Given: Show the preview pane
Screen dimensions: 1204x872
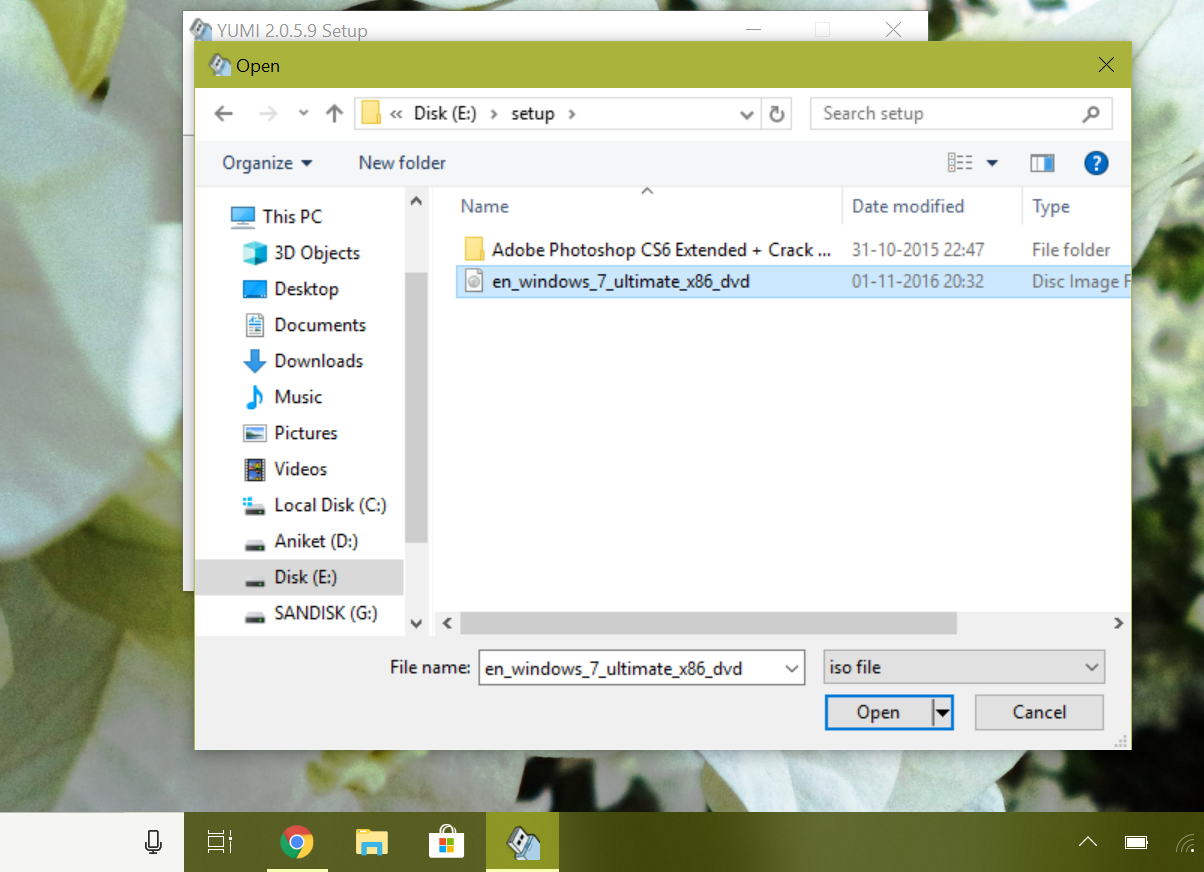Looking at the screenshot, I should coord(1041,163).
